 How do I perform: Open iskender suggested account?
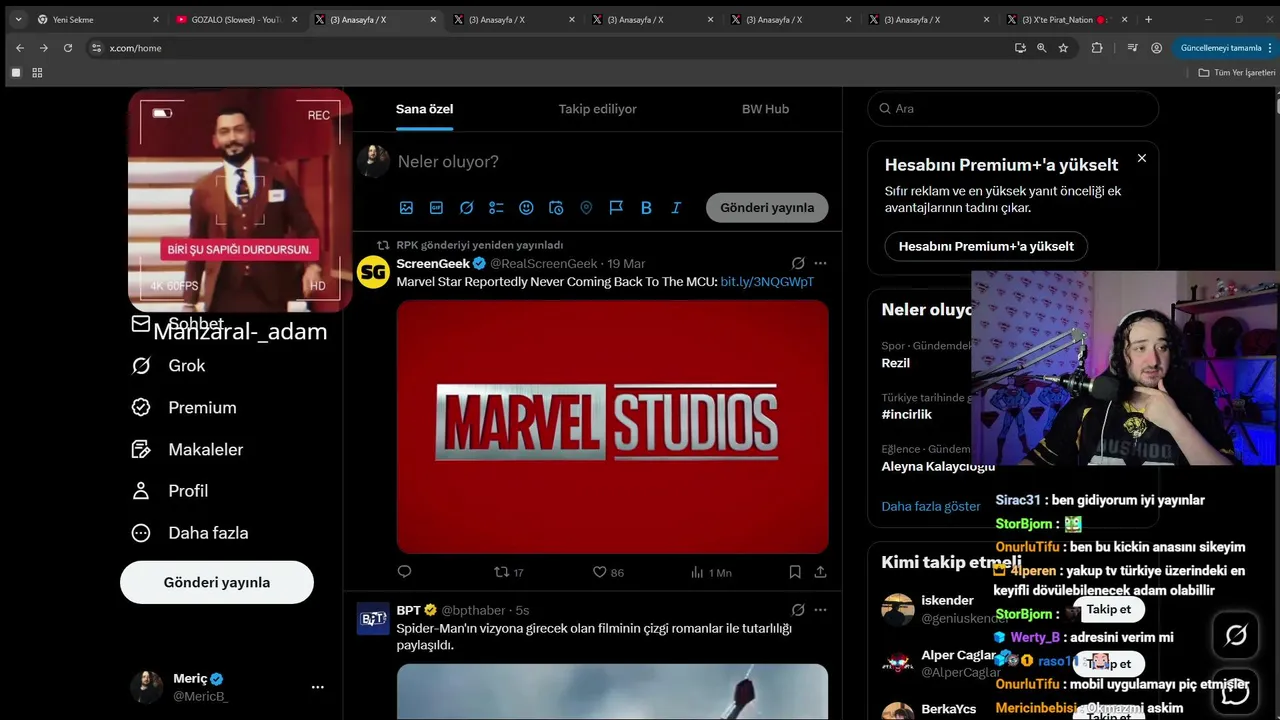(x=947, y=601)
